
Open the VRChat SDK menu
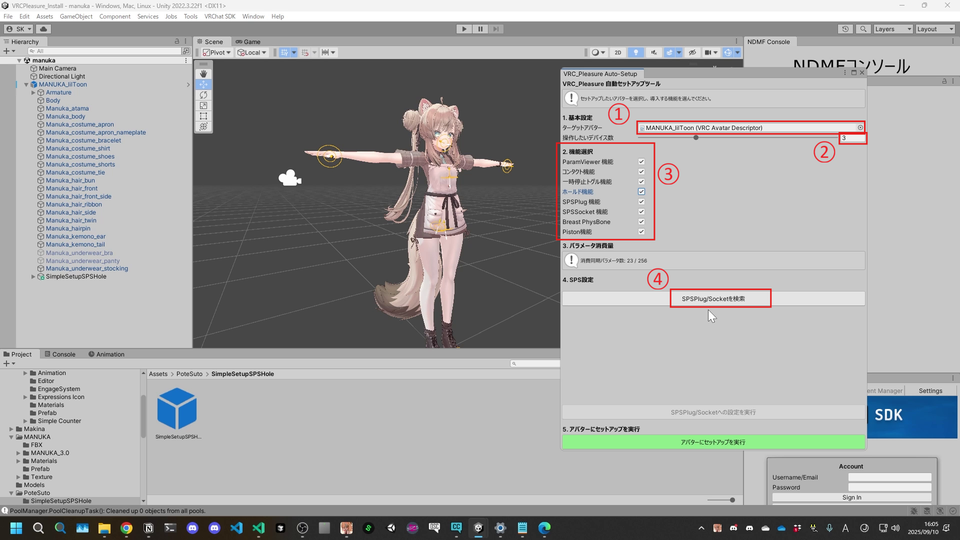219,17
